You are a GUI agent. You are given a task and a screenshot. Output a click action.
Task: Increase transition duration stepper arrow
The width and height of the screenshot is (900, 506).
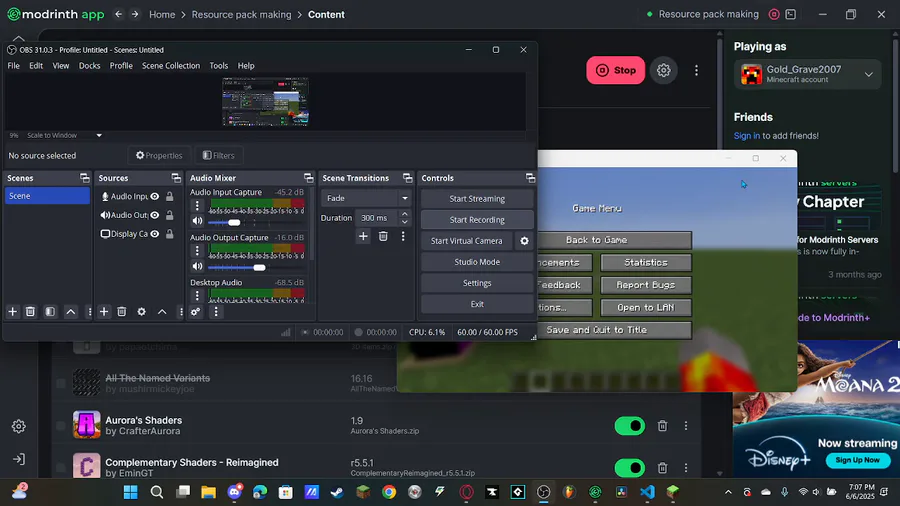pos(405,214)
